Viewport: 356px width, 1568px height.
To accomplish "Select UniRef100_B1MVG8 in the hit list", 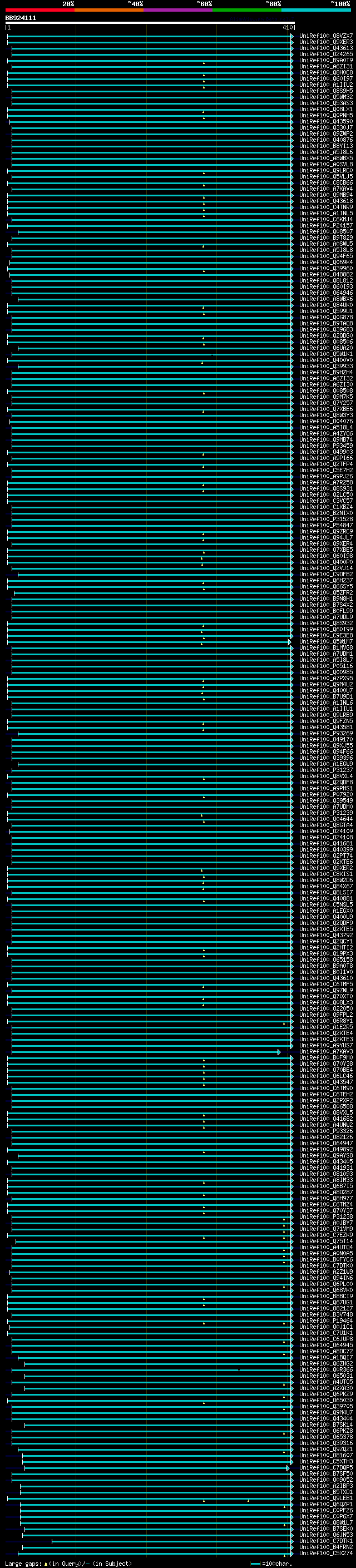I will point(326,647).
